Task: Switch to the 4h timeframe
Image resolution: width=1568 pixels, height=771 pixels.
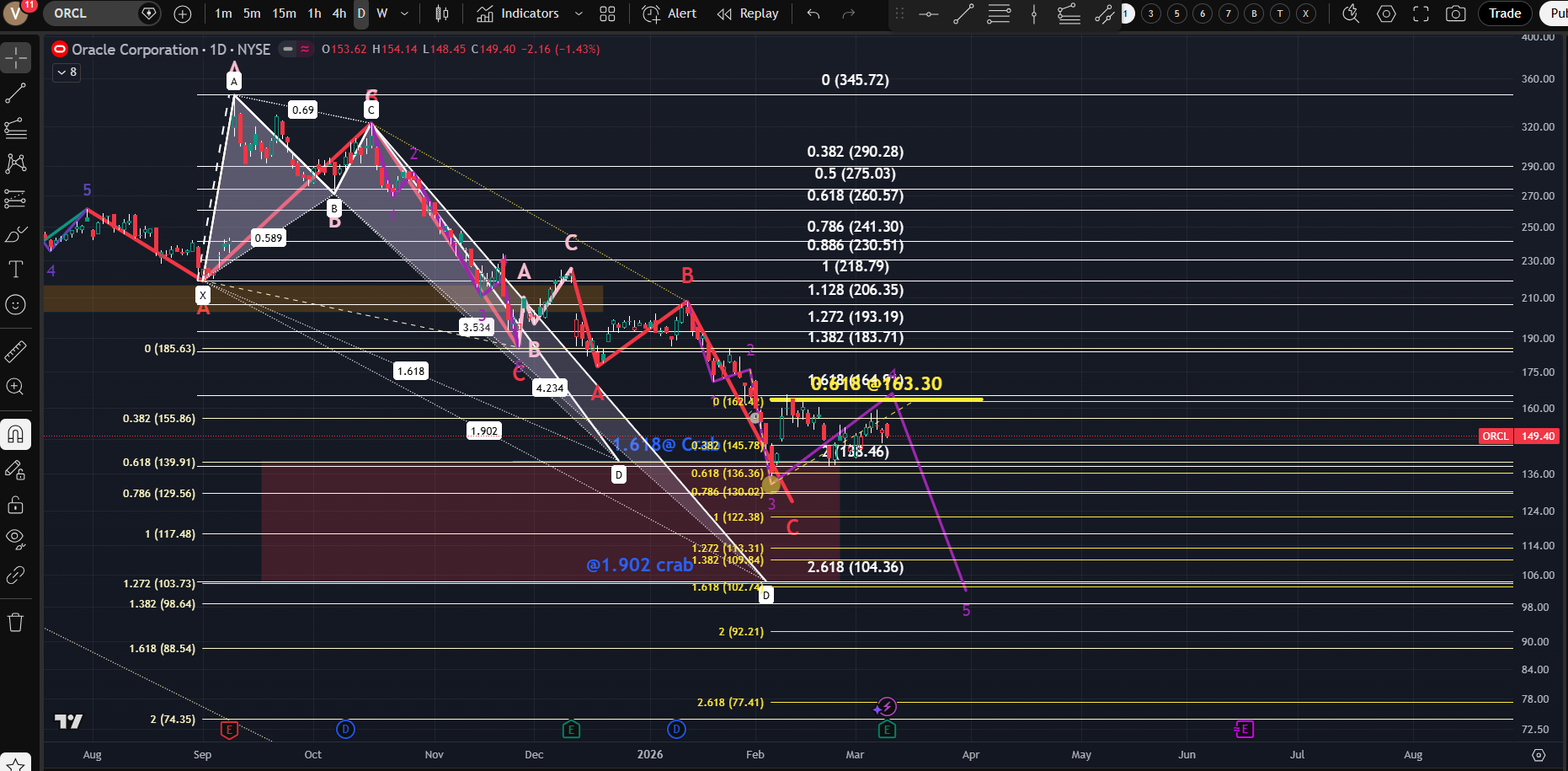Action: pyautogui.click(x=339, y=13)
